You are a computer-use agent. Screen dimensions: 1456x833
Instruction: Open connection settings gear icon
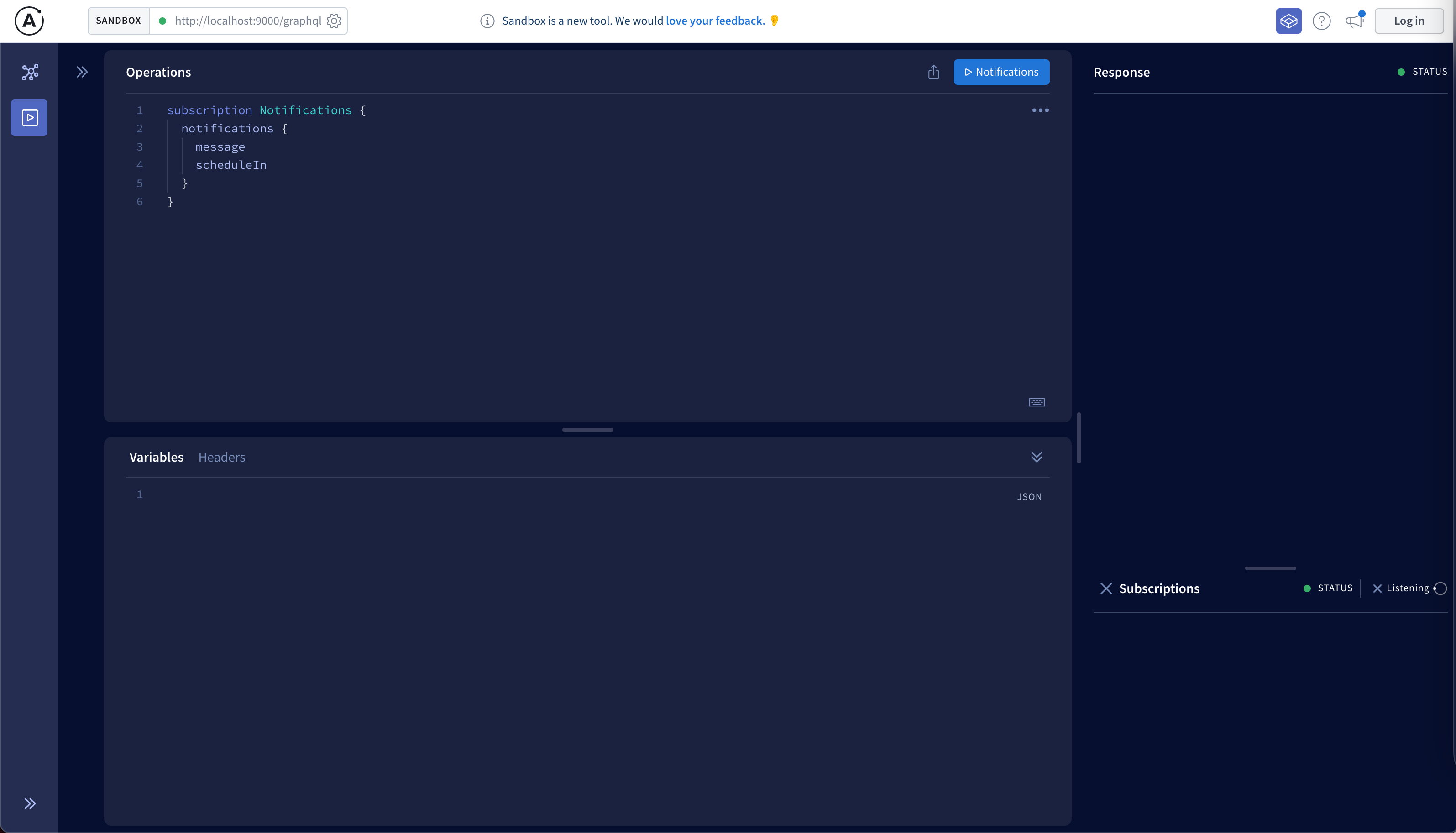coord(334,21)
